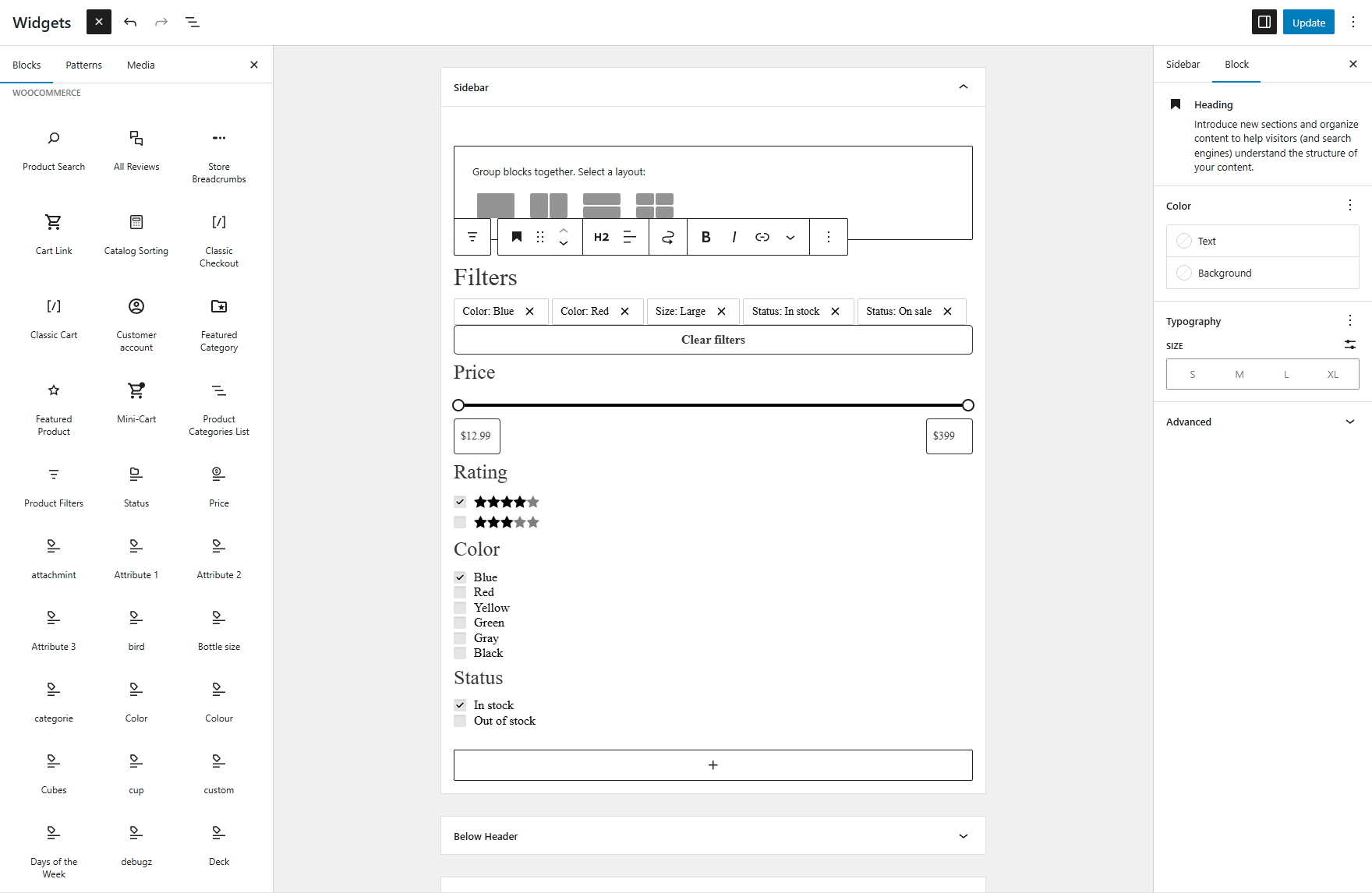Apply bold formatting to heading
The image size is (1372, 893).
(x=705, y=237)
